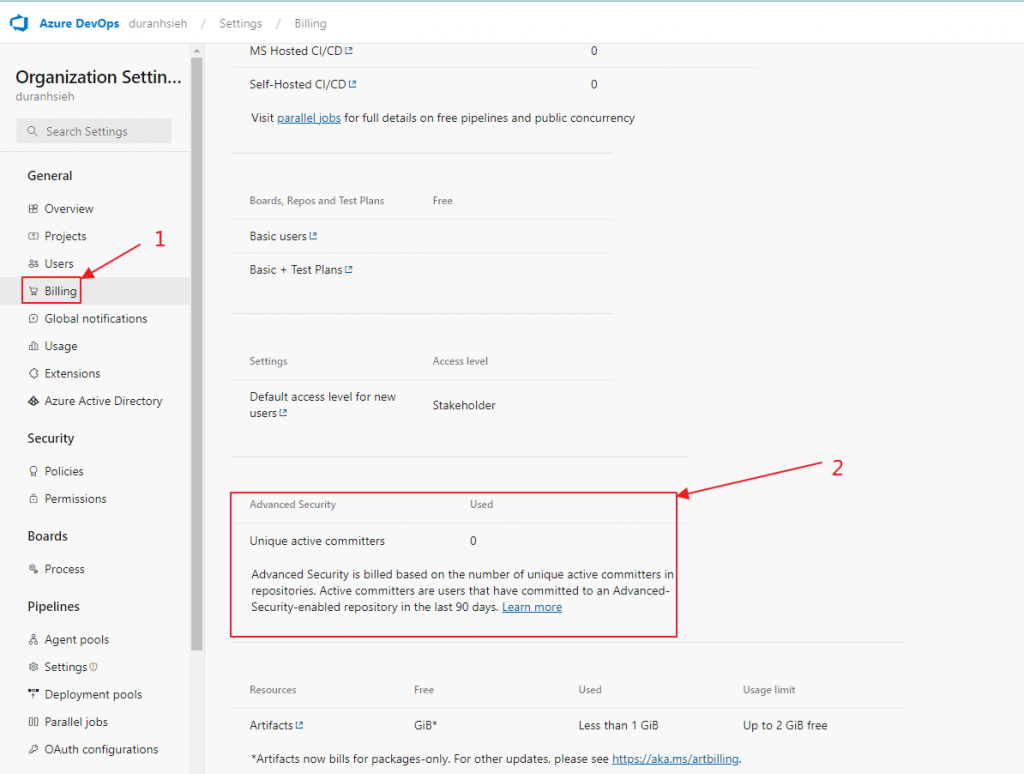
Task: Click the Less than 1 GiB value
Action: (618, 726)
